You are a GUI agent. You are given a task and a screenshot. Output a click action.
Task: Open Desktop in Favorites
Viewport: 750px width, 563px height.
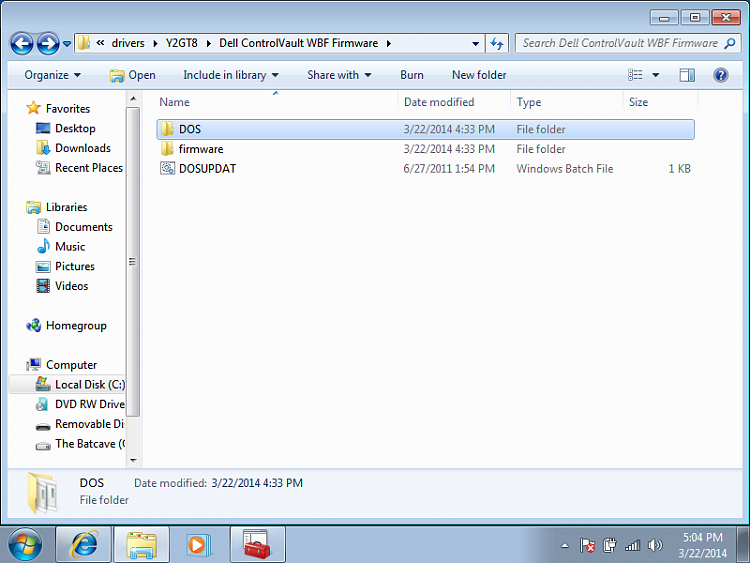(x=75, y=129)
